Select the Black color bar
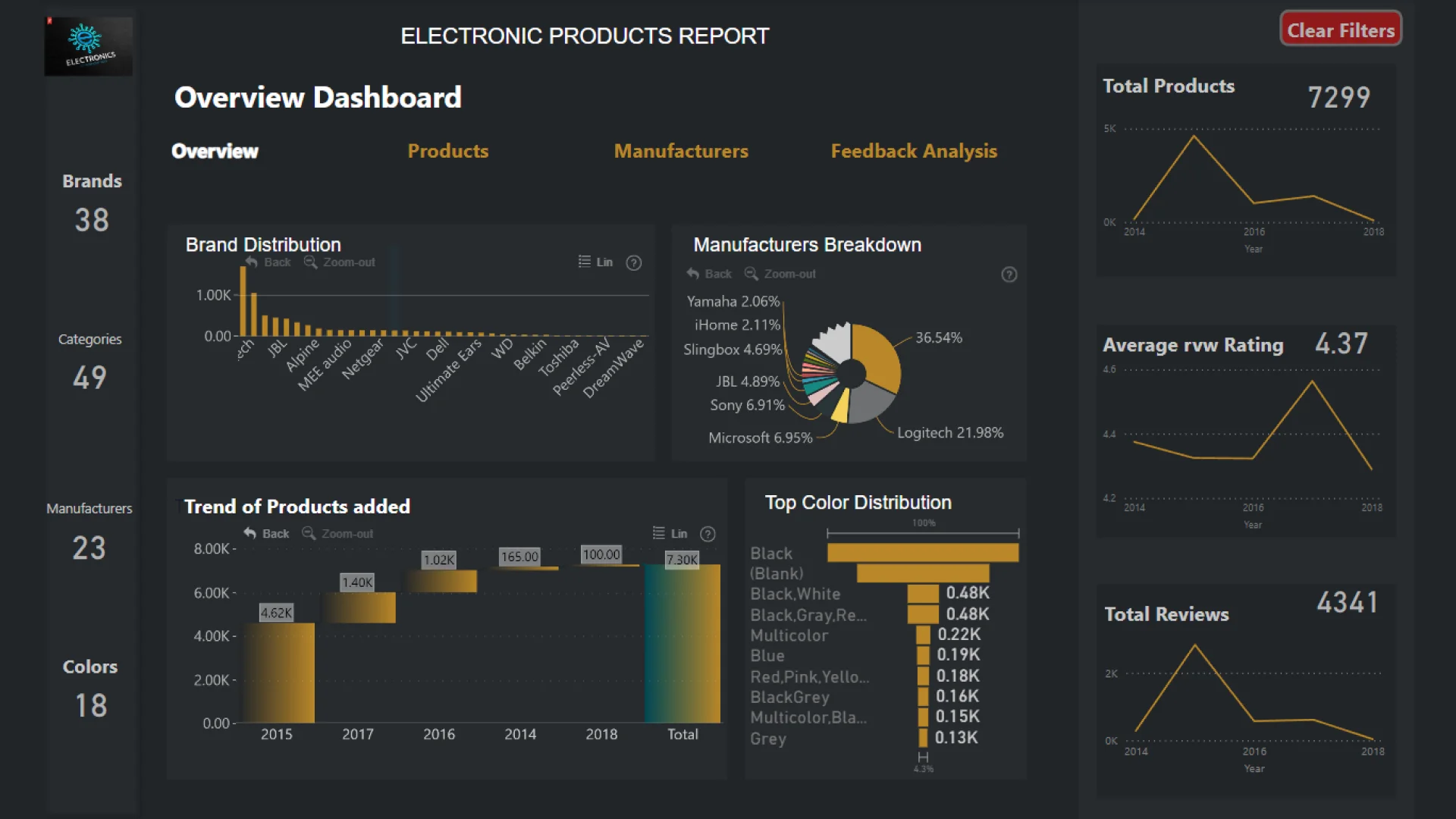Image resolution: width=1456 pixels, height=819 pixels. click(923, 553)
